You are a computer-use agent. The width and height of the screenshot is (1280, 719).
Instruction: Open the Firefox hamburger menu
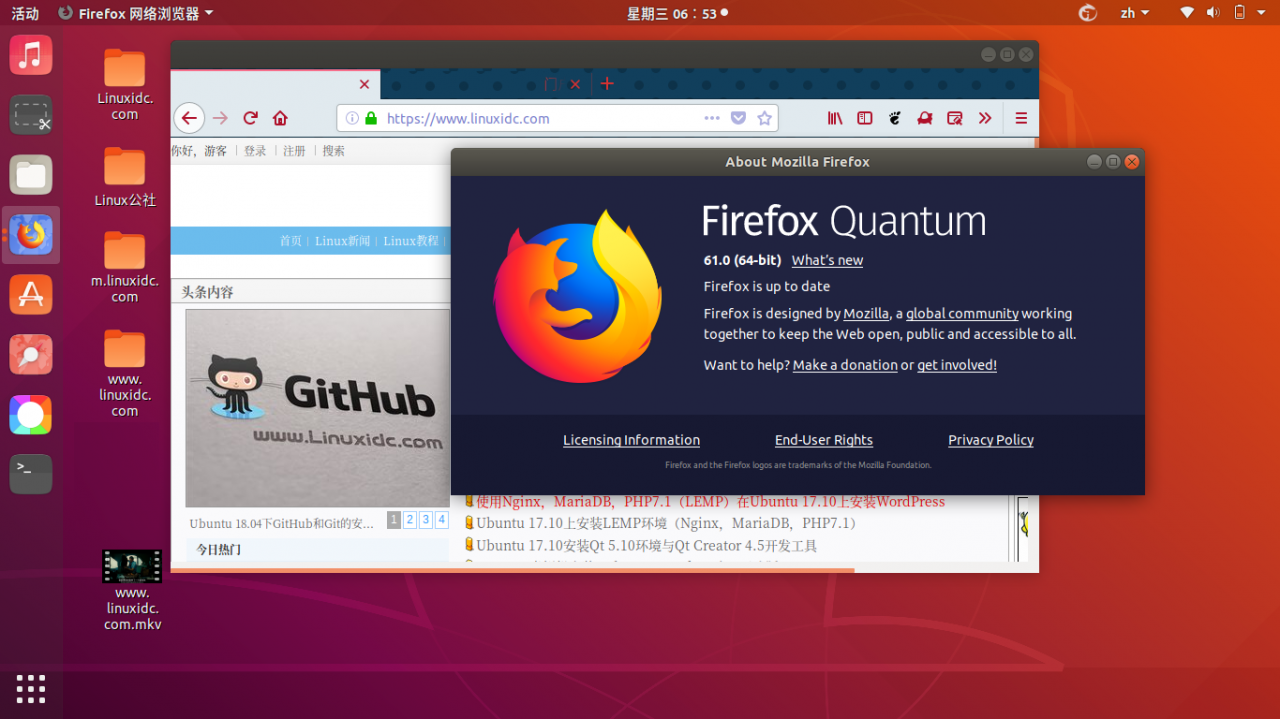[x=1021, y=118]
